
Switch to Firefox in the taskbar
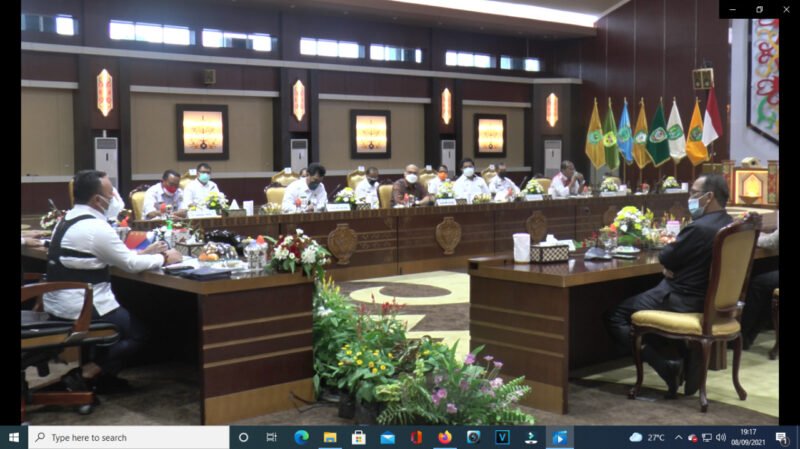tap(444, 437)
